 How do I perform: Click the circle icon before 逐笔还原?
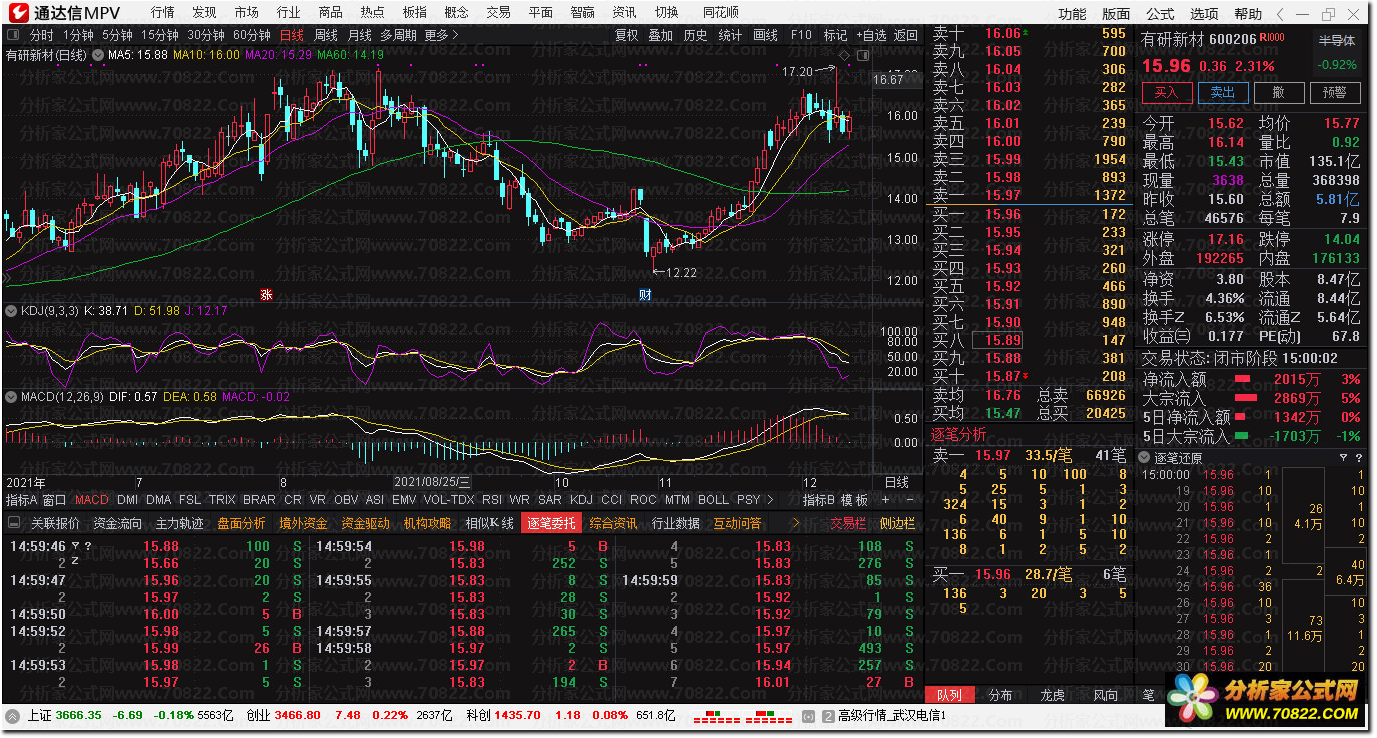[x=1146, y=458]
